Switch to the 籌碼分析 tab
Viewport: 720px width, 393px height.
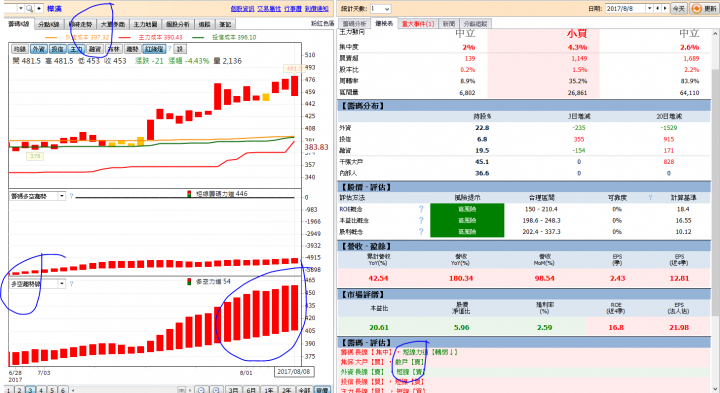coord(354,23)
